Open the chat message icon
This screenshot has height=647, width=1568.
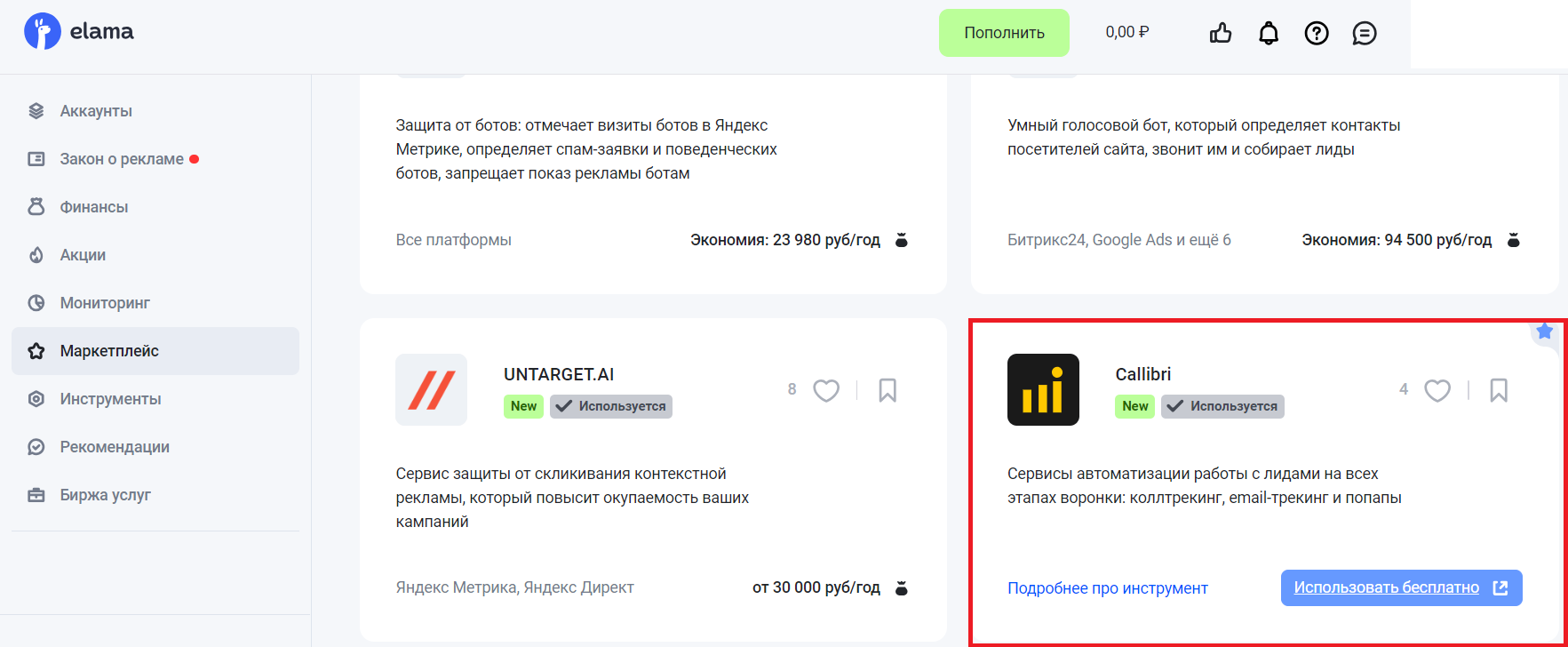click(x=1365, y=33)
